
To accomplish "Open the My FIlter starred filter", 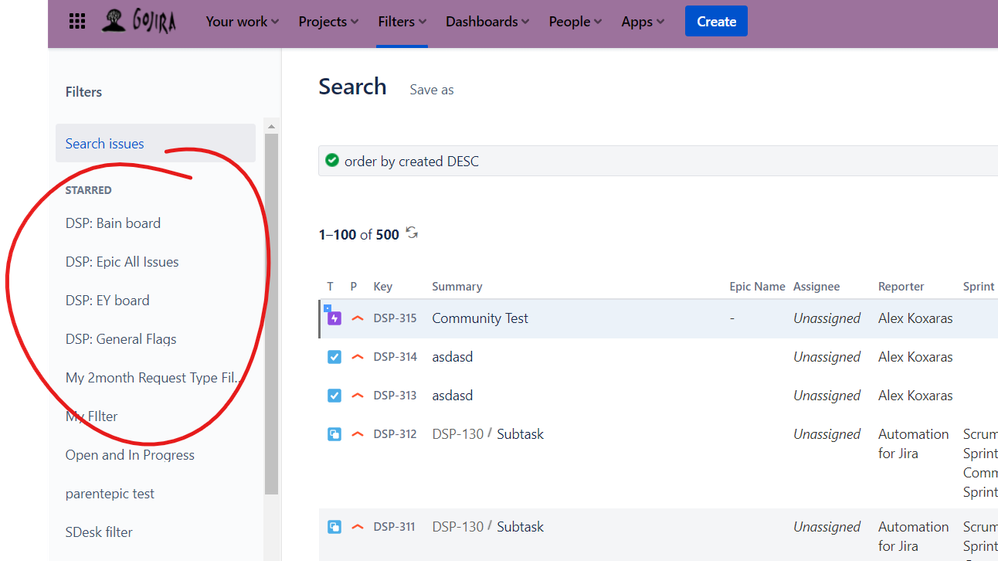I will 91,416.
